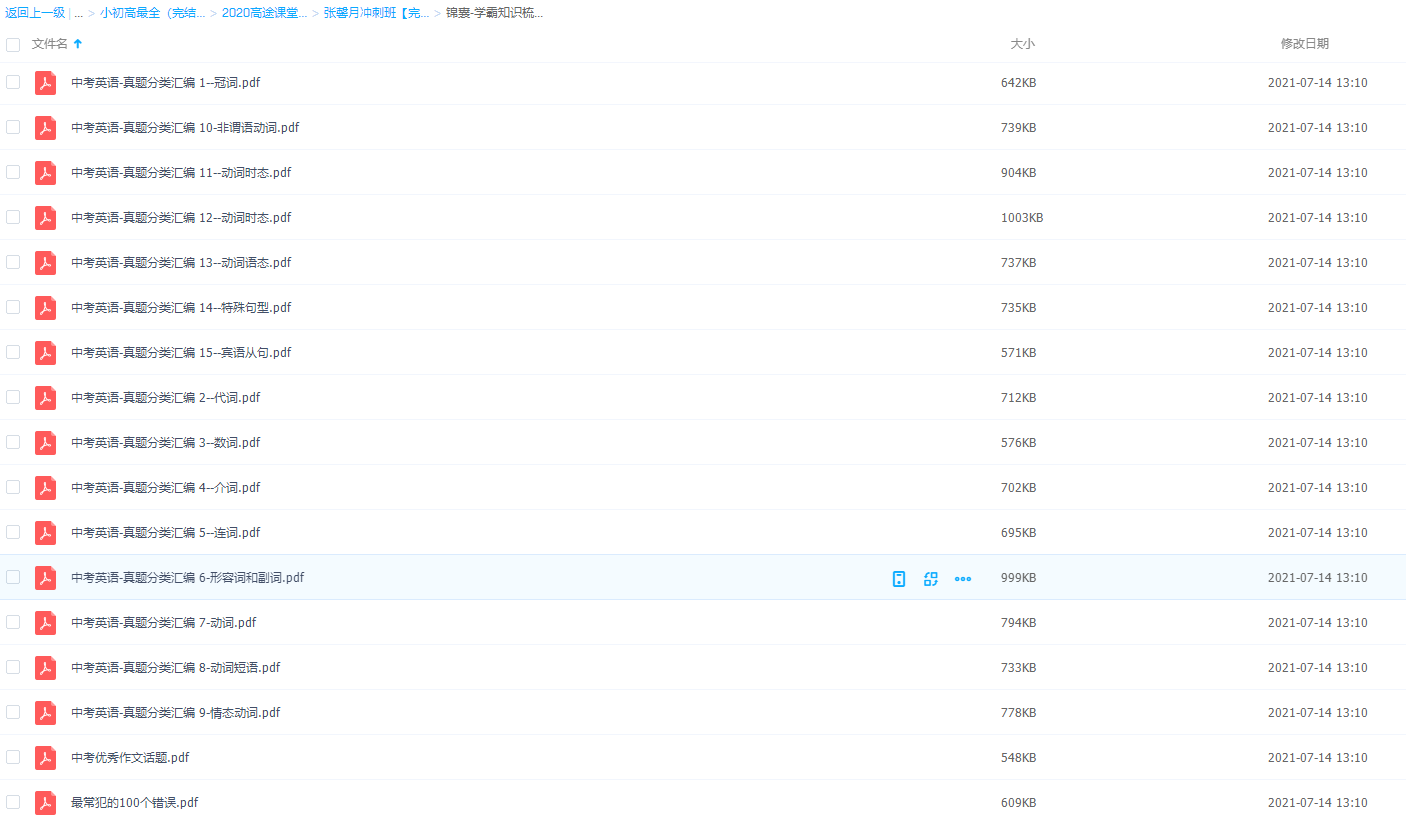
Task: Toggle the 文件名 sort arrow
Action: pos(78,44)
